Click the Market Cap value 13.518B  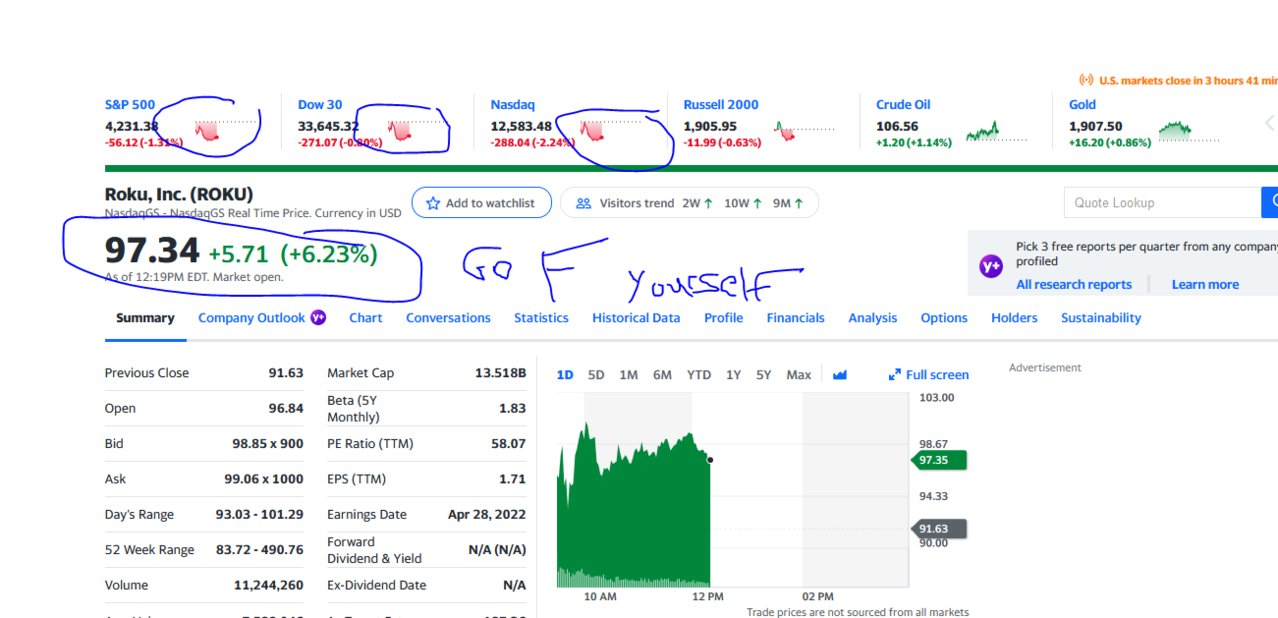click(x=500, y=373)
